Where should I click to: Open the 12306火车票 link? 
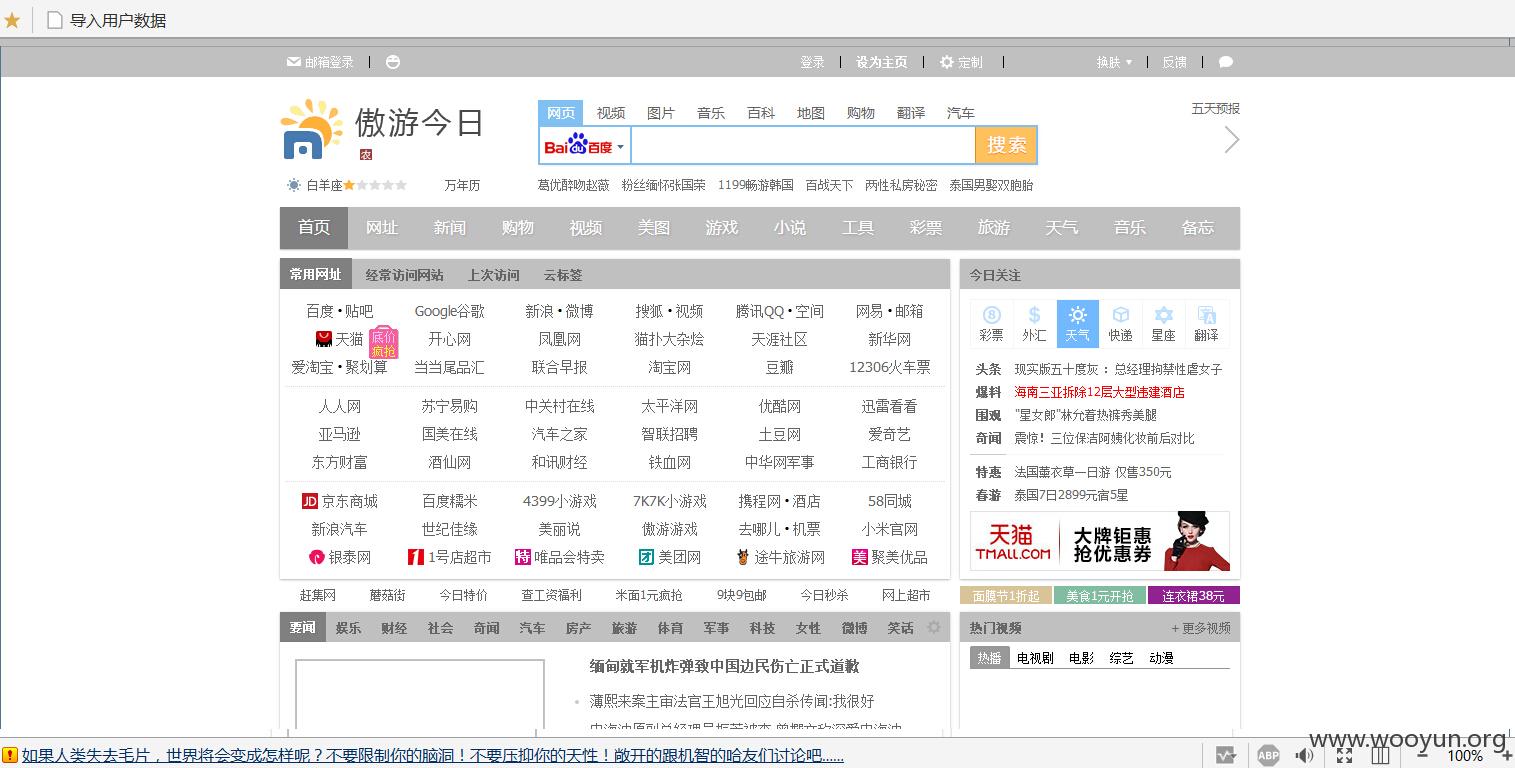click(889, 367)
